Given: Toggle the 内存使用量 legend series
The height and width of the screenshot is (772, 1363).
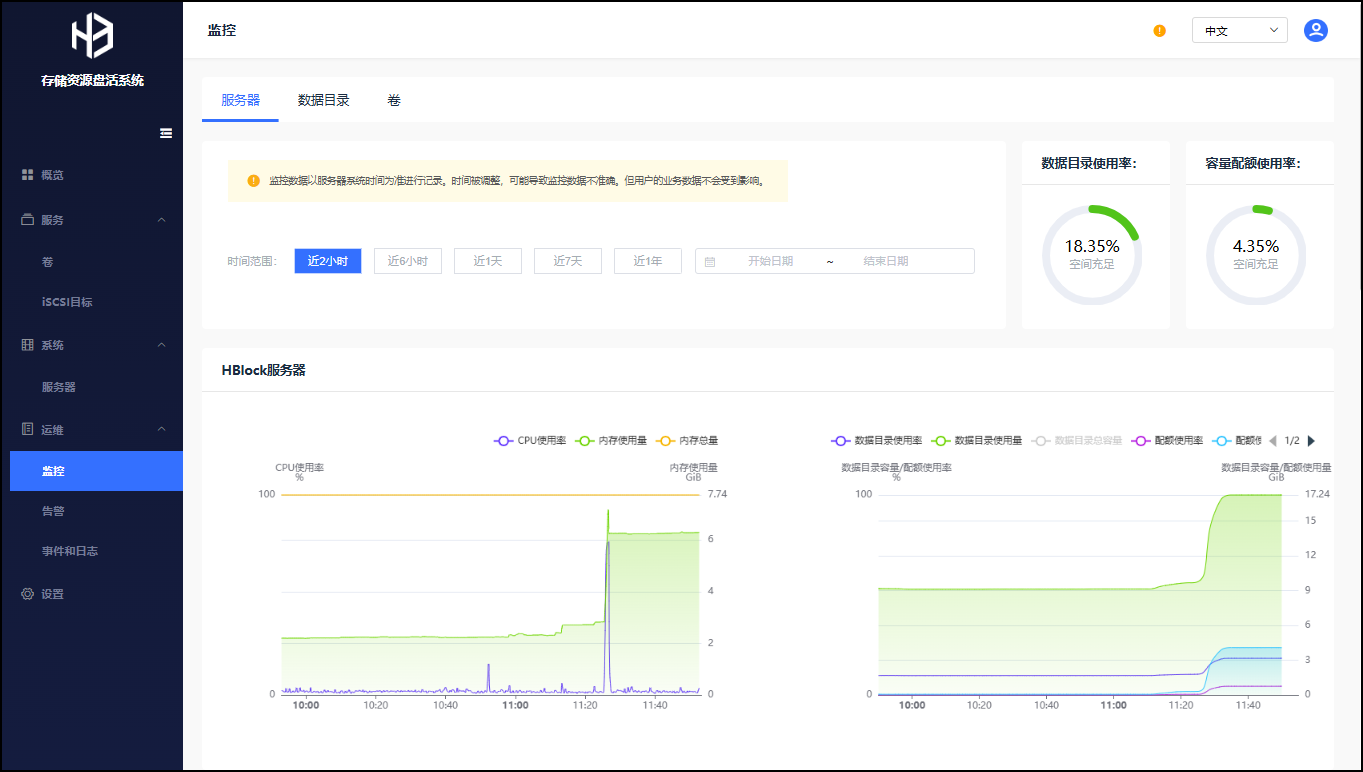Looking at the screenshot, I should [611, 440].
